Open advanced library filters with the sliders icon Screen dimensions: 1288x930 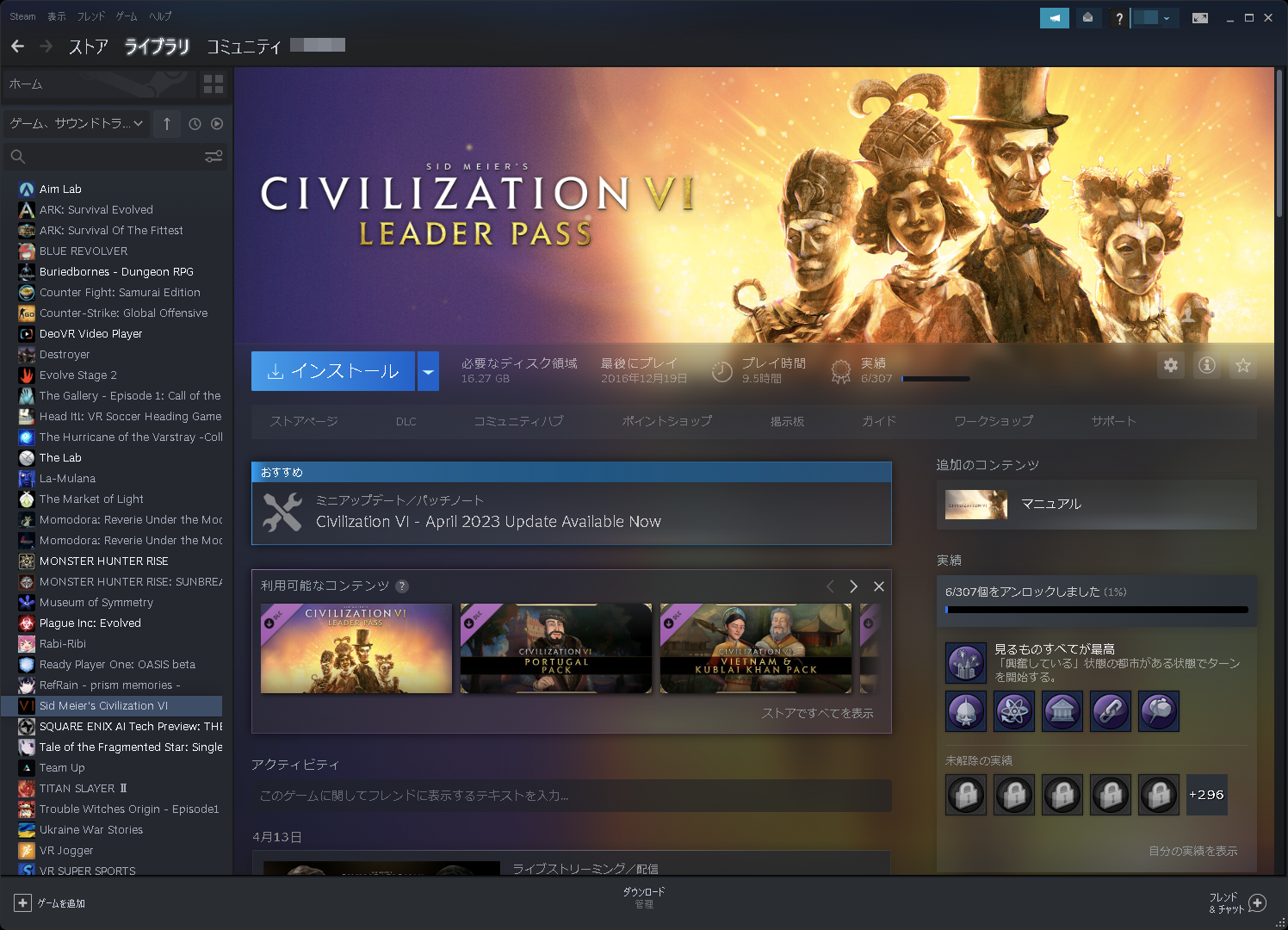213,156
